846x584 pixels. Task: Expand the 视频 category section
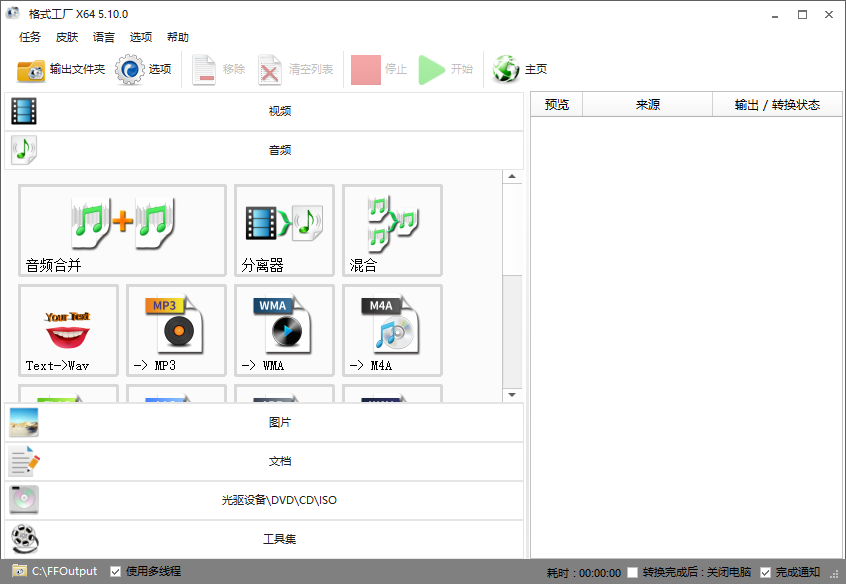[x=264, y=111]
